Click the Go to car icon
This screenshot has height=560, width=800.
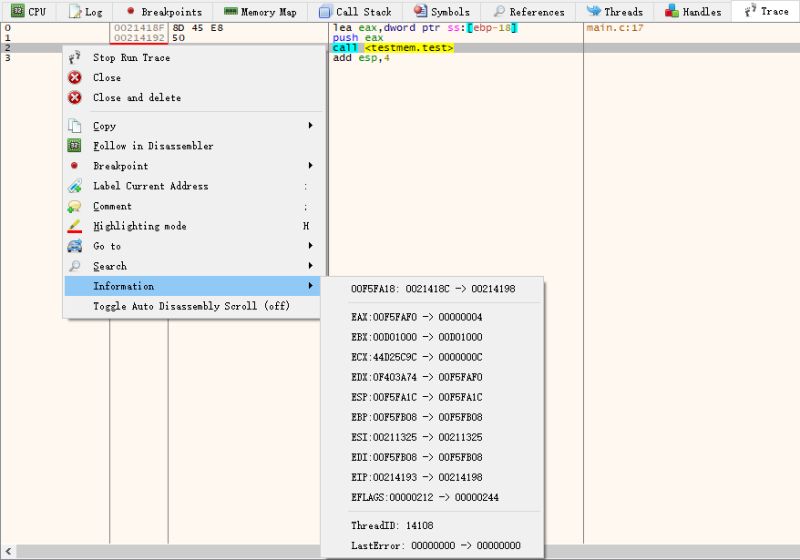pyautogui.click(x=74, y=246)
